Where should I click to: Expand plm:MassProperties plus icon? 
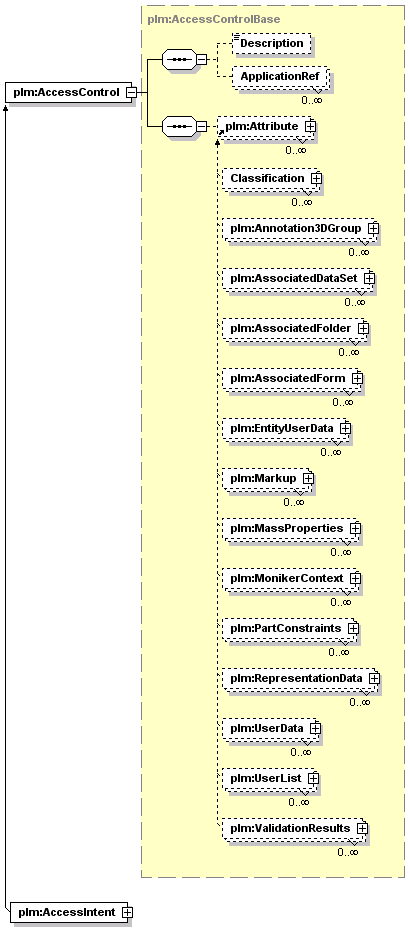[x=355, y=527]
